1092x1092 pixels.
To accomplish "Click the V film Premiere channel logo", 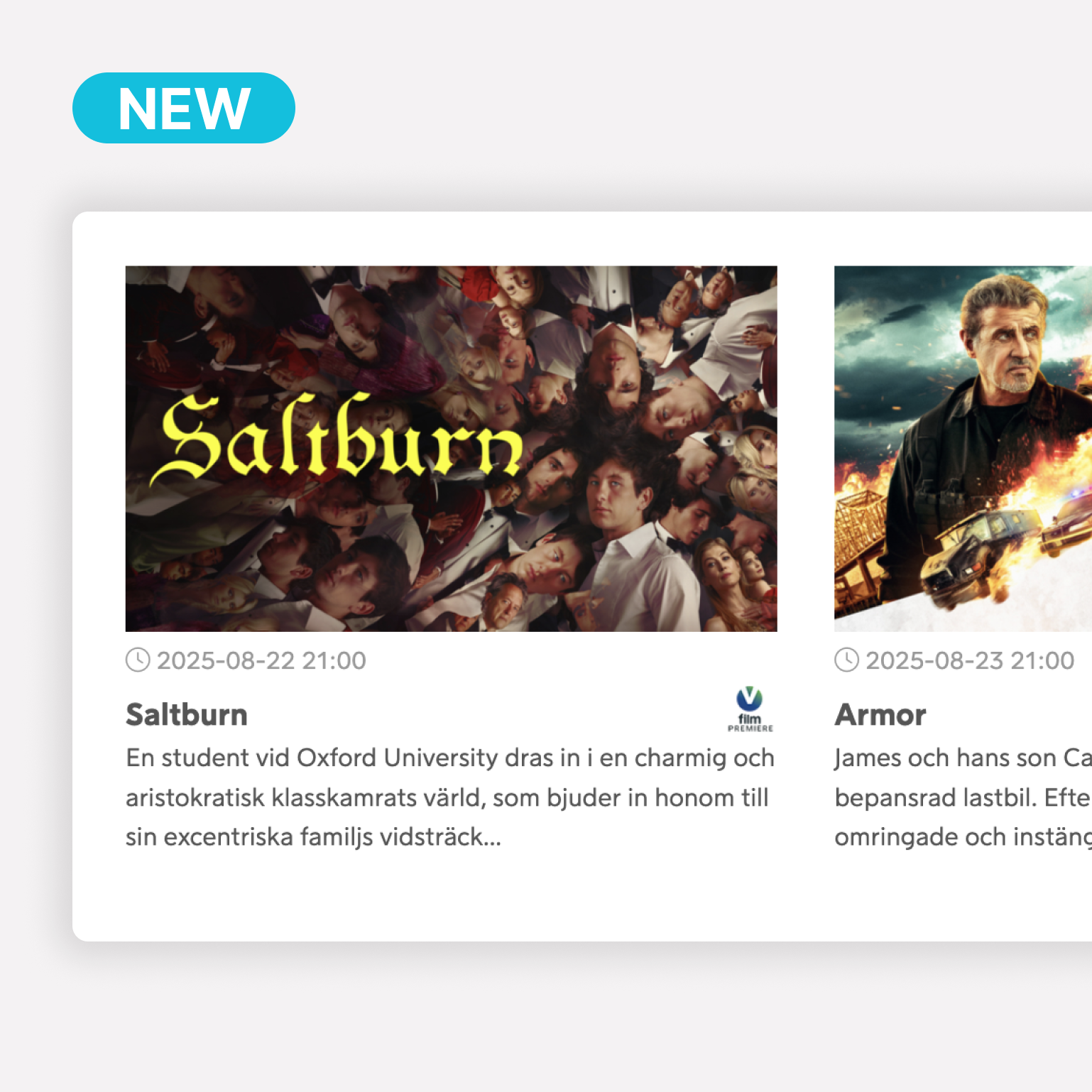I will (x=750, y=709).
